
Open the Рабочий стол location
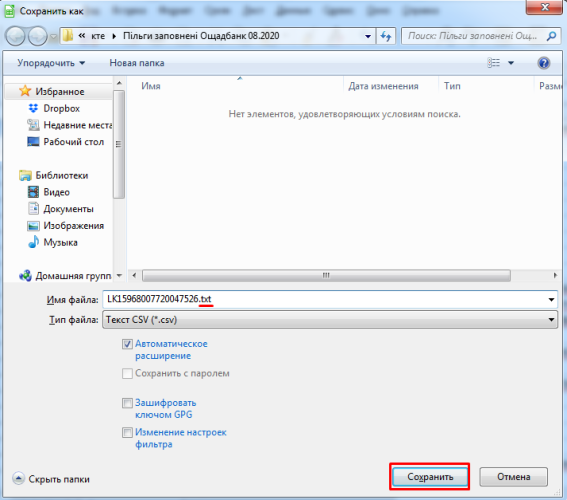coord(73,142)
